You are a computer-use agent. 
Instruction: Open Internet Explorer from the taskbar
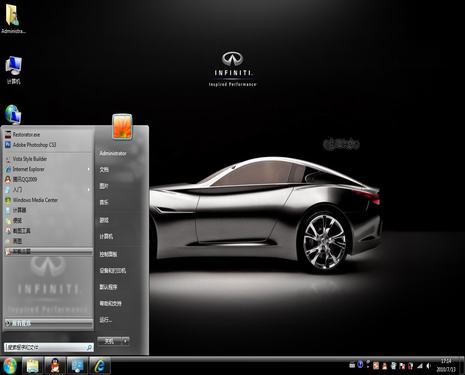[99, 366]
